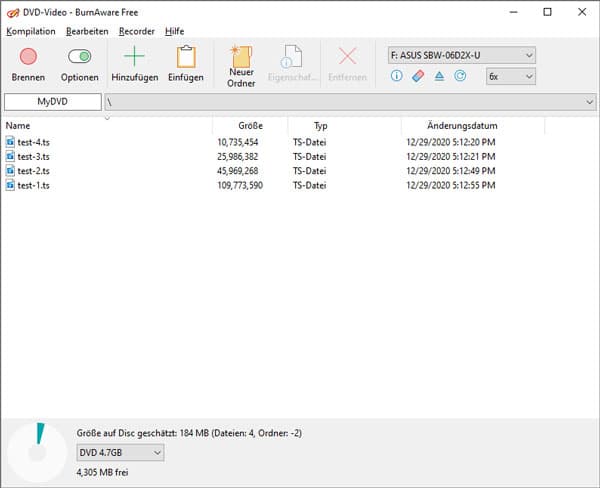Click date 12/29/2020 5:12:55 PM

pyautogui.click(x=451, y=186)
